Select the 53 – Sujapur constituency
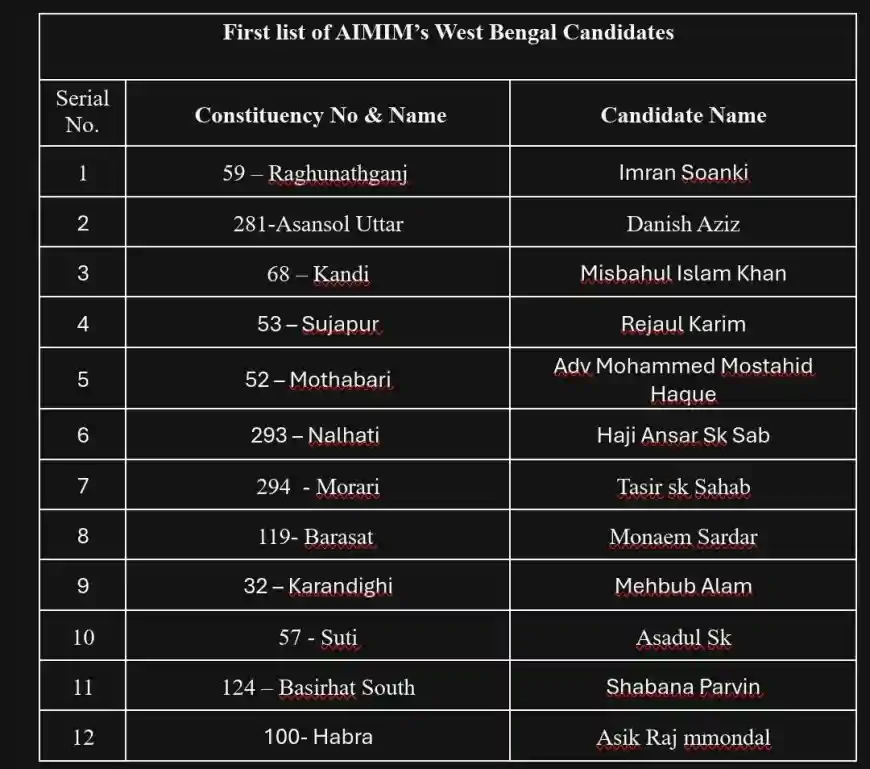The image size is (870, 769). (318, 325)
